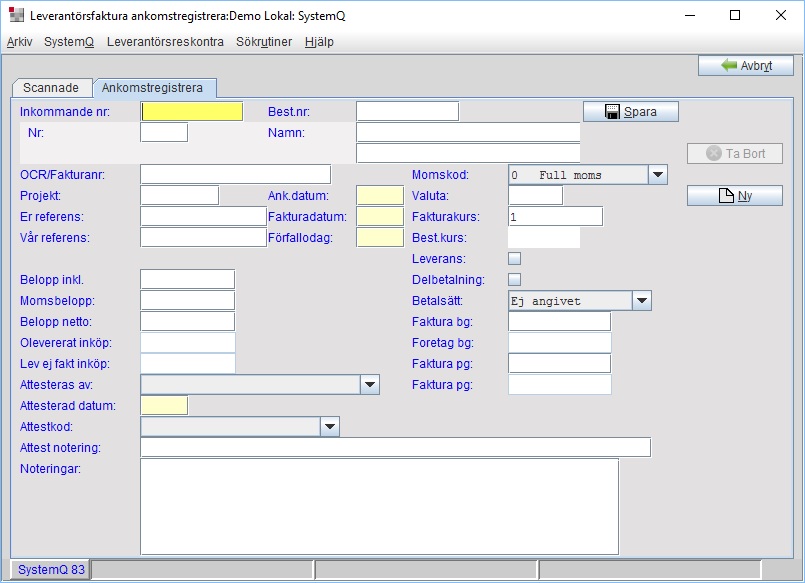
Task: Switch to the Scannade tab
Action: (x=50, y=88)
